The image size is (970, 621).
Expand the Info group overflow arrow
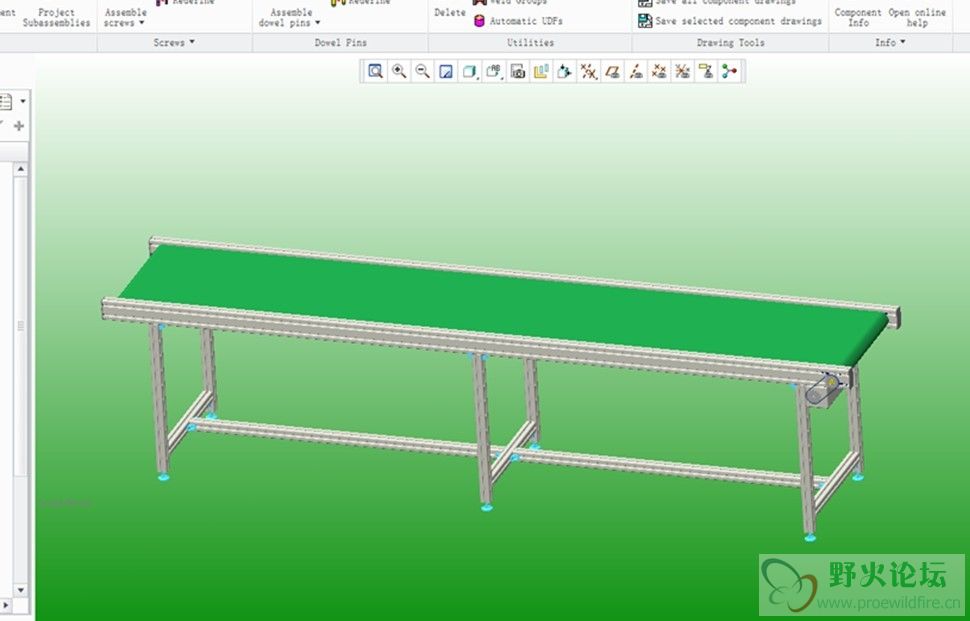click(903, 42)
